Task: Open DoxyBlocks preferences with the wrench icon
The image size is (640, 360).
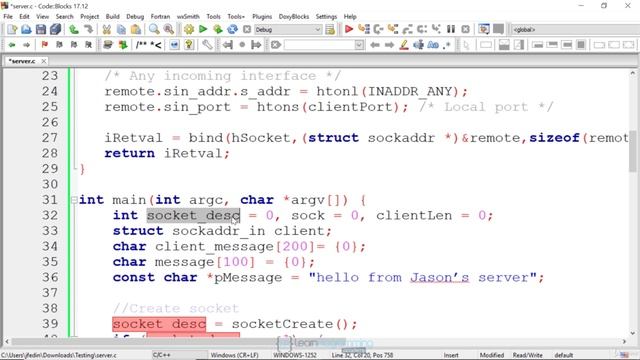Action: (207, 45)
